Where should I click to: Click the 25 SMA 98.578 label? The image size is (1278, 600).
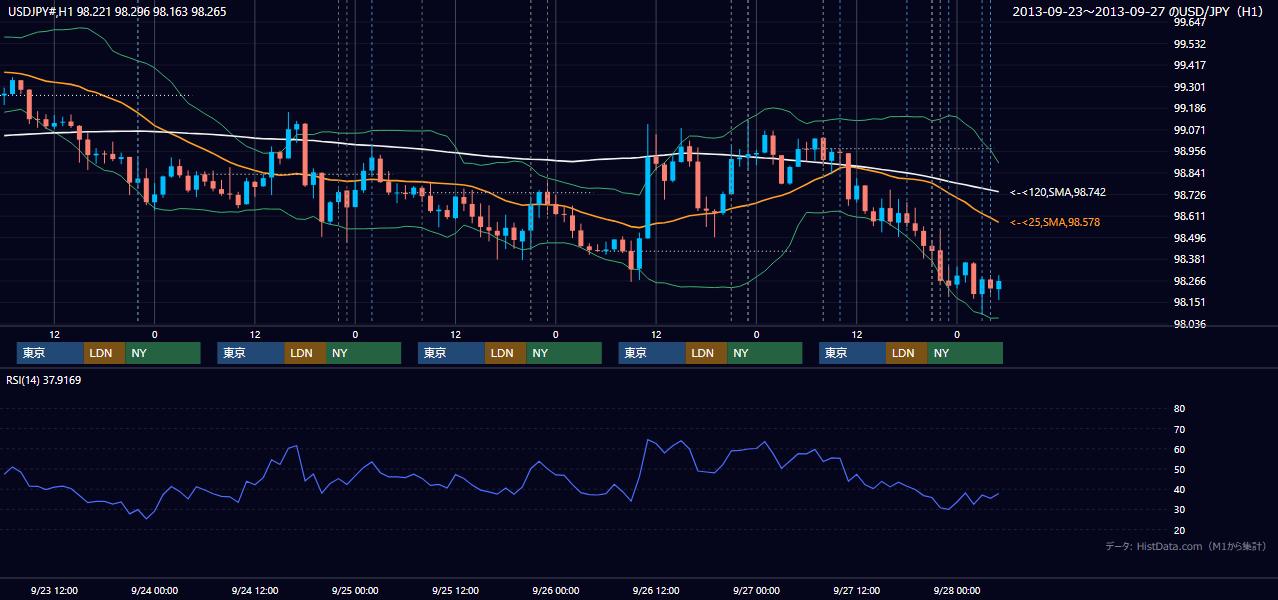click(1055, 222)
